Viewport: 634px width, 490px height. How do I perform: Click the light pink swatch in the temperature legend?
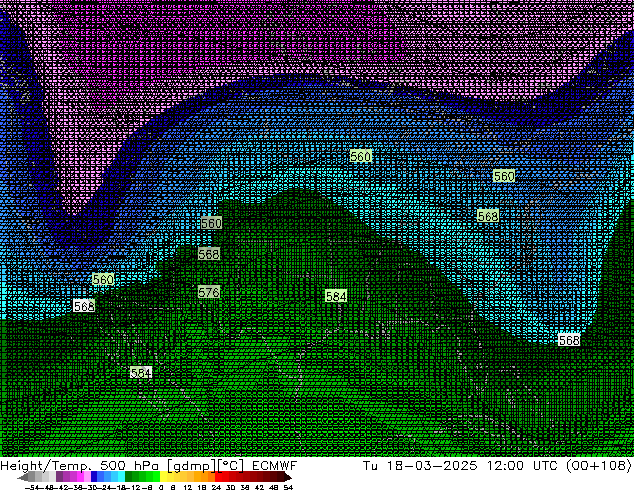coord(87,476)
